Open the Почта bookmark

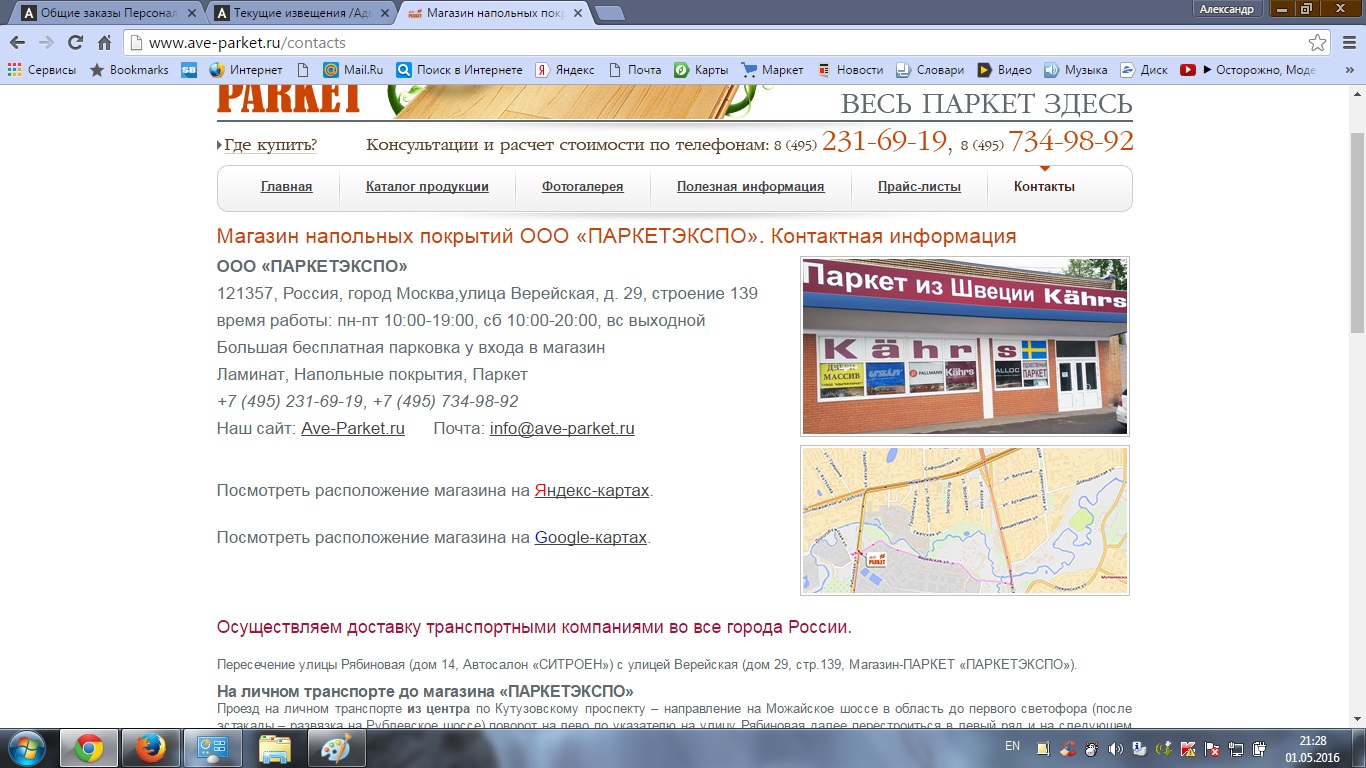(x=634, y=70)
